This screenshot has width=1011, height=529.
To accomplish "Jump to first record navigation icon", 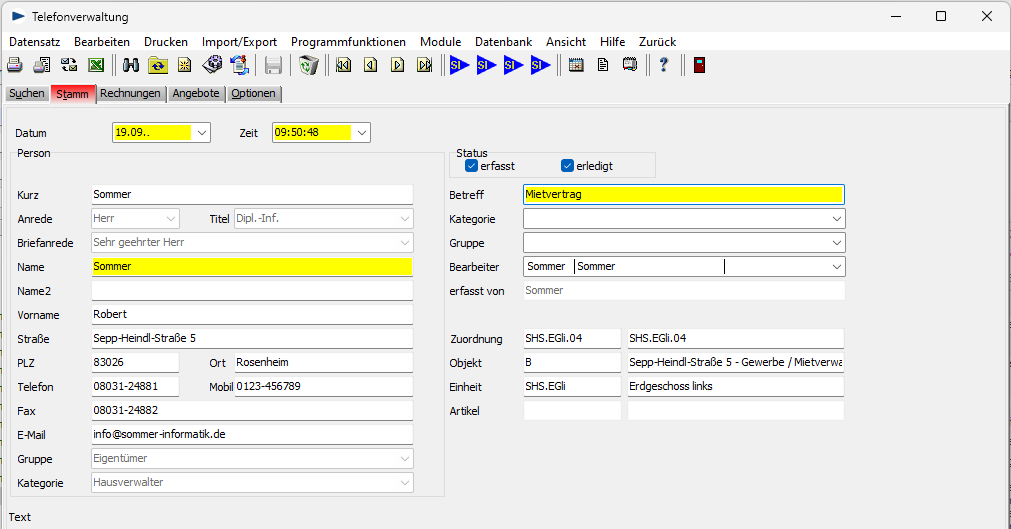I will click(x=344, y=66).
